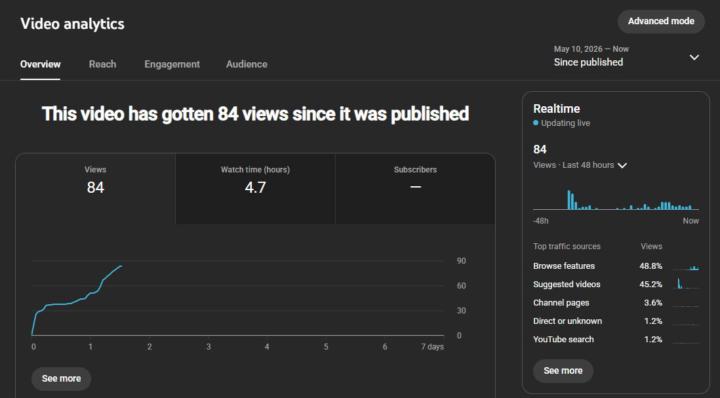Select the Views metric card

(x=96, y=189)
